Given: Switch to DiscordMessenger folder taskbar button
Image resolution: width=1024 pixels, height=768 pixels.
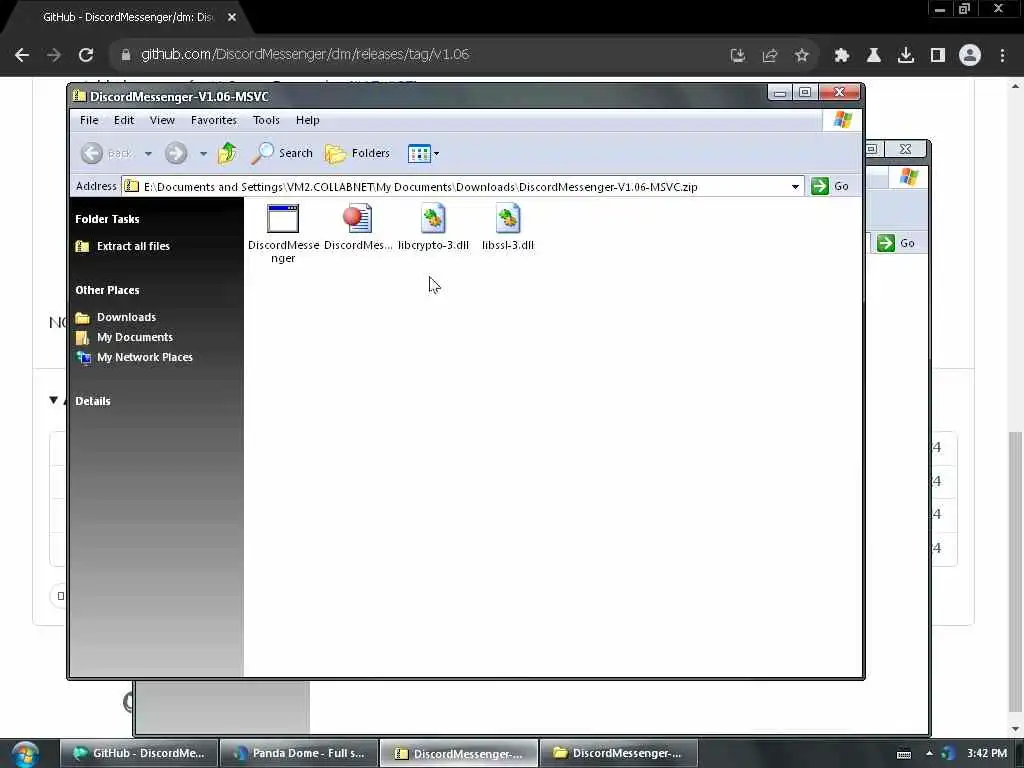Looking at the screenshot, I should click(x=618, y=754).
